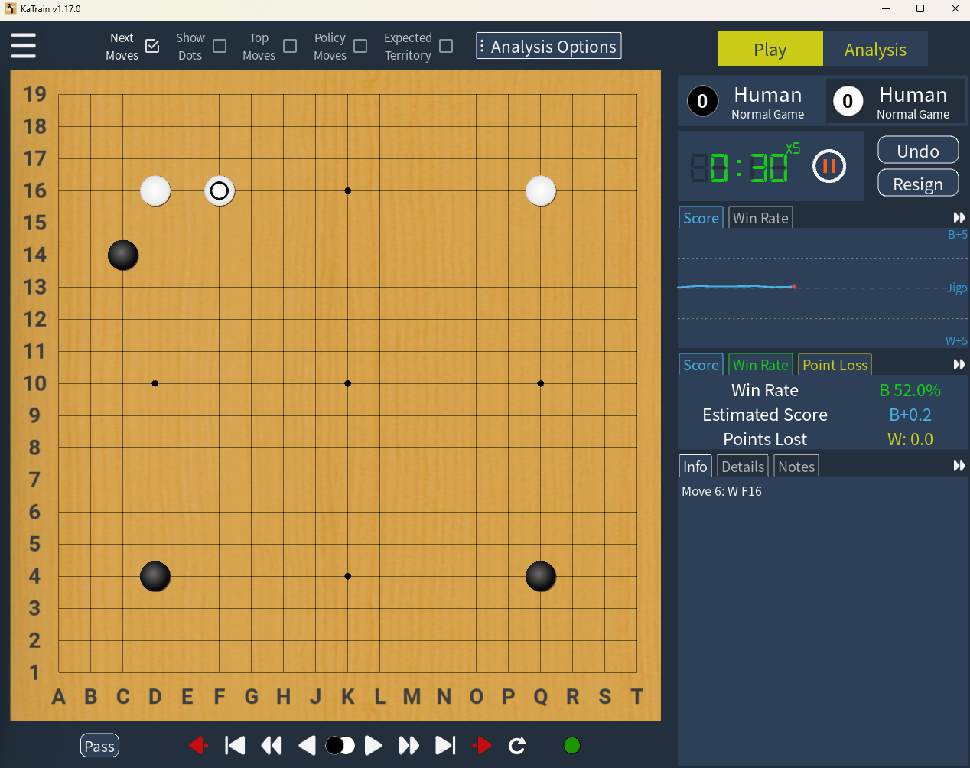This screenshot has height=768, width=970.
Task: Jump to next mistake with red right arrow
Action: (x=482, y=745)
